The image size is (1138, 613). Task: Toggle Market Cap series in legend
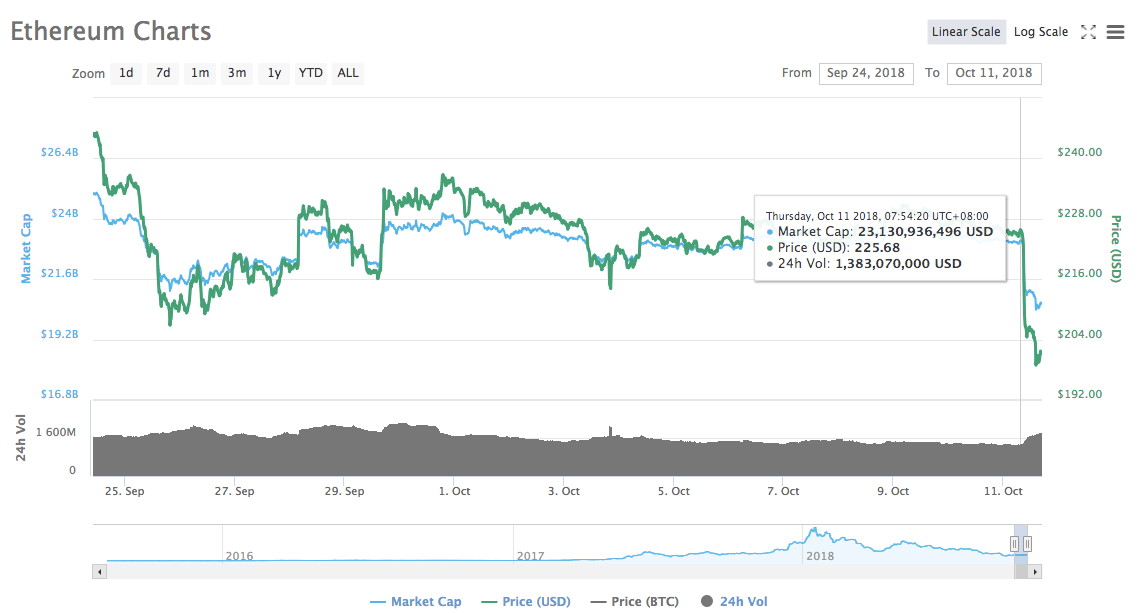coord(416,601)
